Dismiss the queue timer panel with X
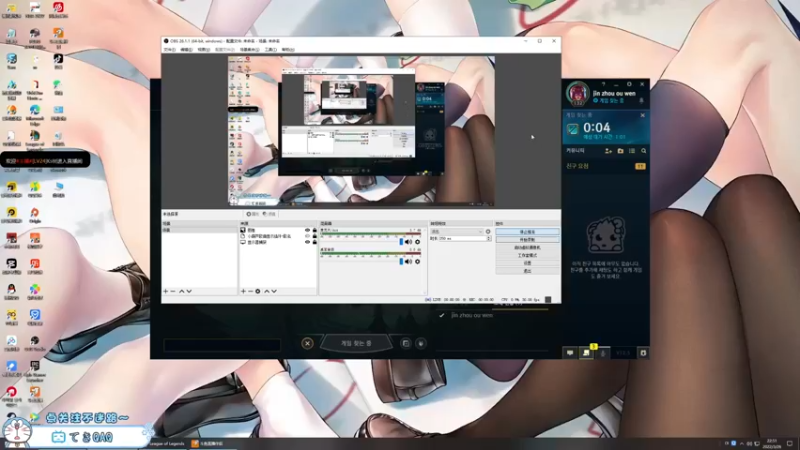Image resolution: width=800 pixels, height=450 pixels. tap(642, 115)
